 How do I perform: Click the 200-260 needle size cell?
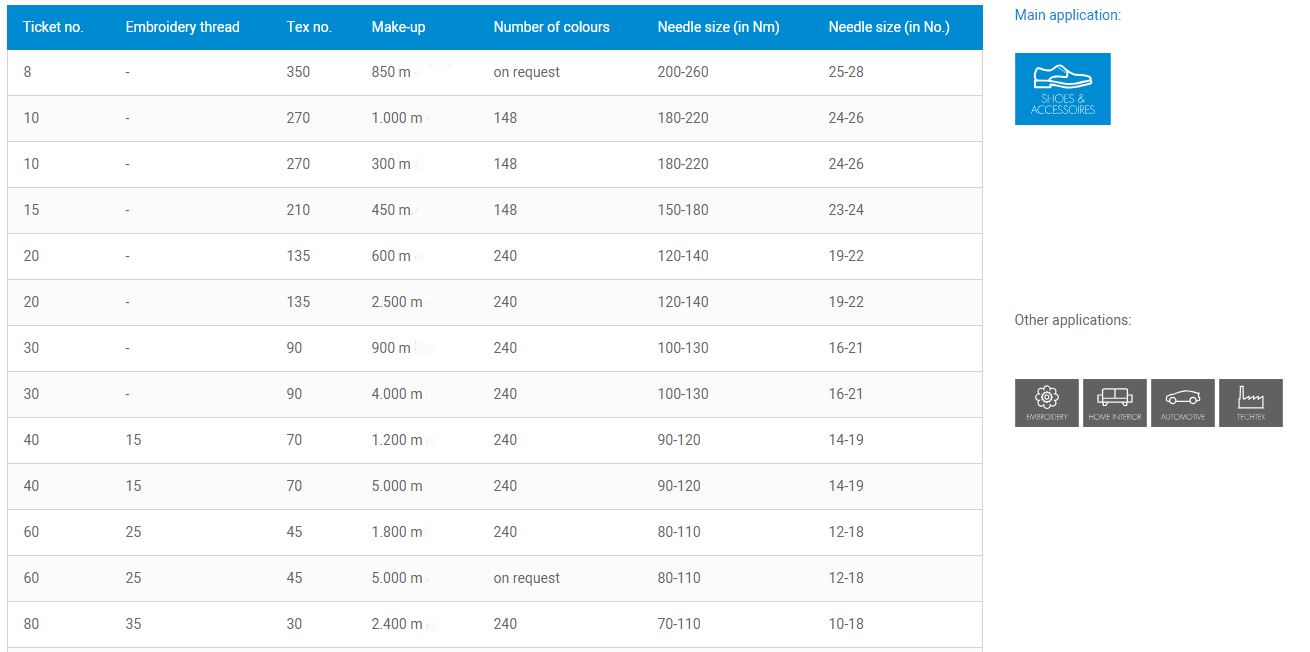683,72
